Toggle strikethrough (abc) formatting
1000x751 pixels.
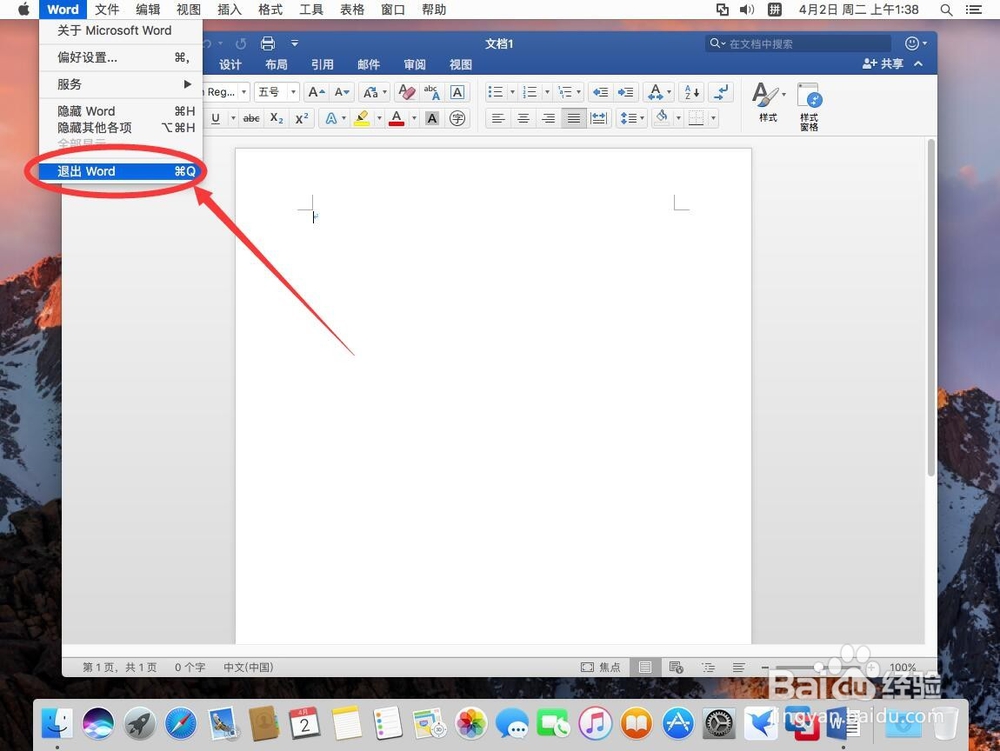pos(251,119)
